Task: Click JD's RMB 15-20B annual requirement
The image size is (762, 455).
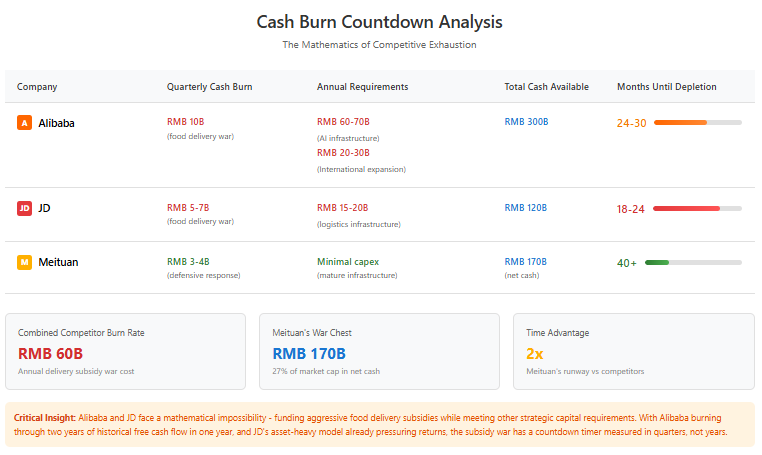Action: [343, 208]
